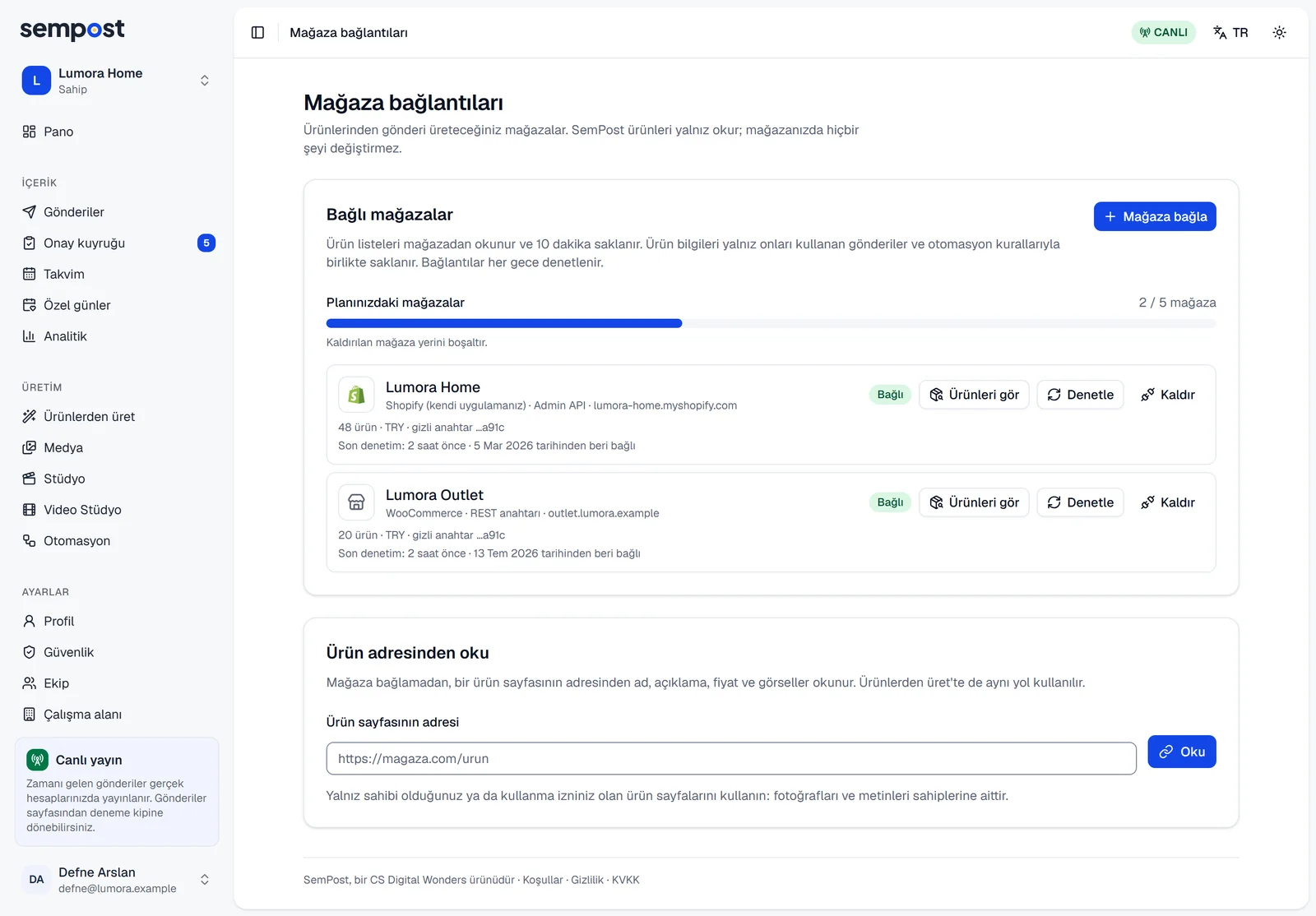The width and height of the screenshot is (1316, 916).
Task: Expand the Lumora Home workspace switcher
Action: [117, 81]
